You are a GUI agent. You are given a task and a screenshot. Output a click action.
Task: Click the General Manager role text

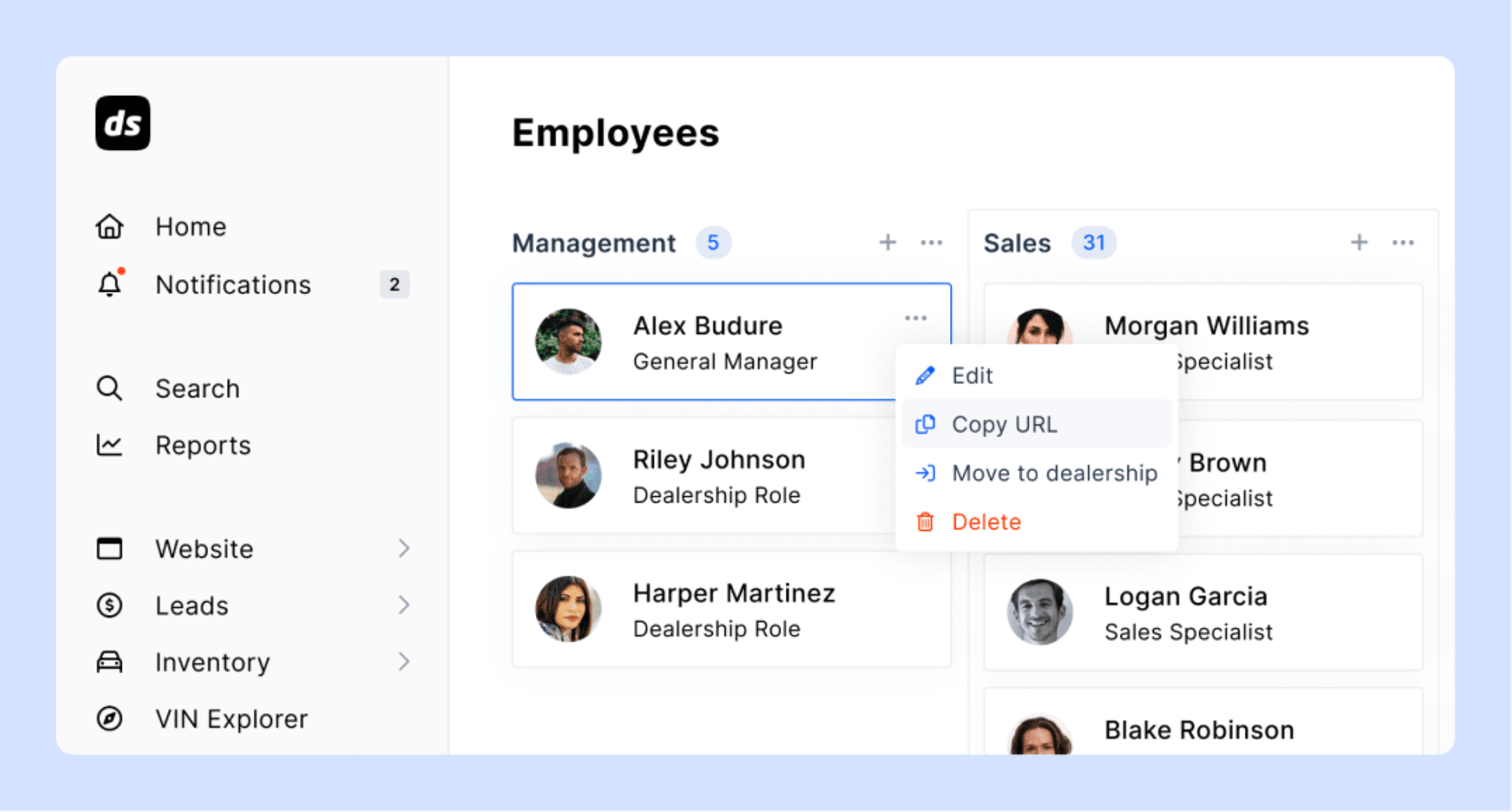[x=724, y=362]
